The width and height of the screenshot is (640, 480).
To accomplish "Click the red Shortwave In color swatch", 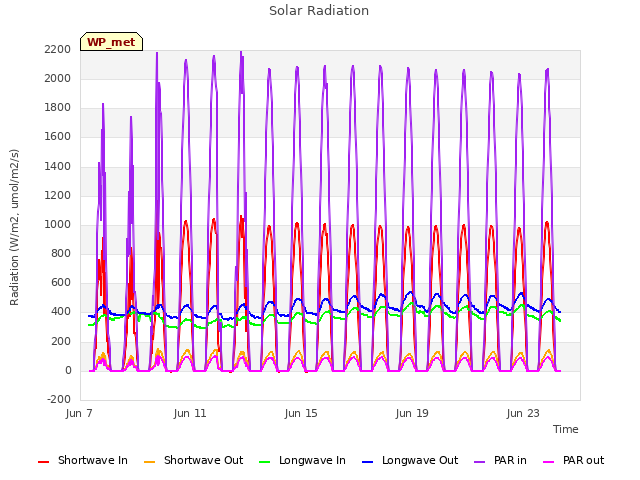I will pyautogui.click(x=43, y=462).
